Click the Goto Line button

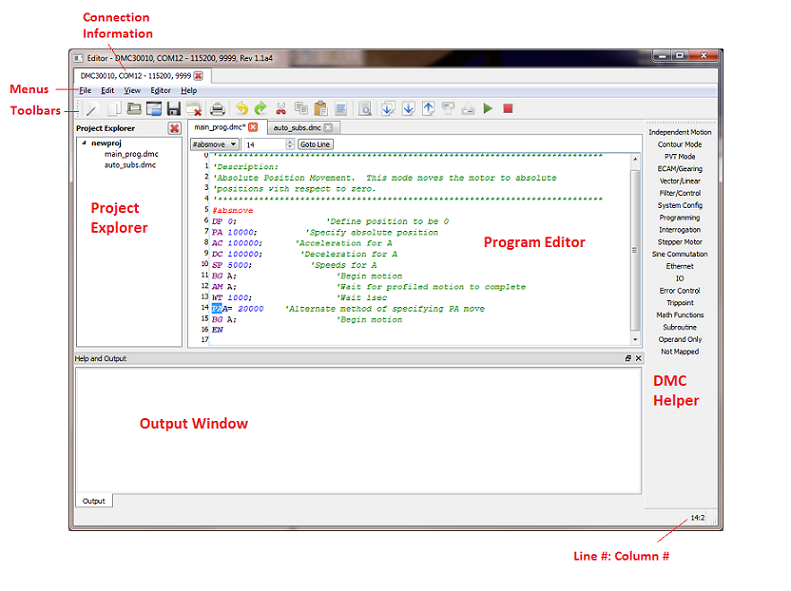point(315,144)
